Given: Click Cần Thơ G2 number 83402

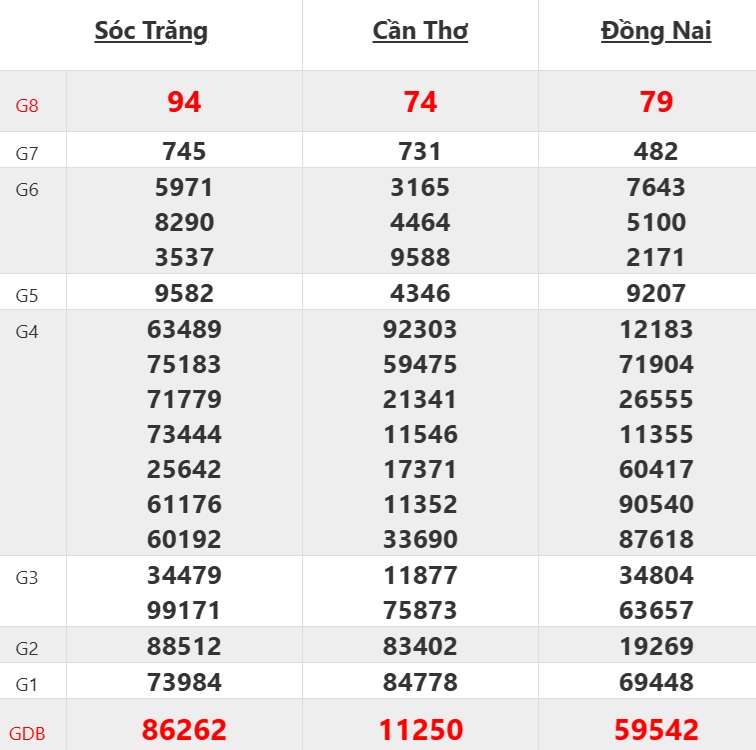Looking at the screenshot, I should coord(420,646).
